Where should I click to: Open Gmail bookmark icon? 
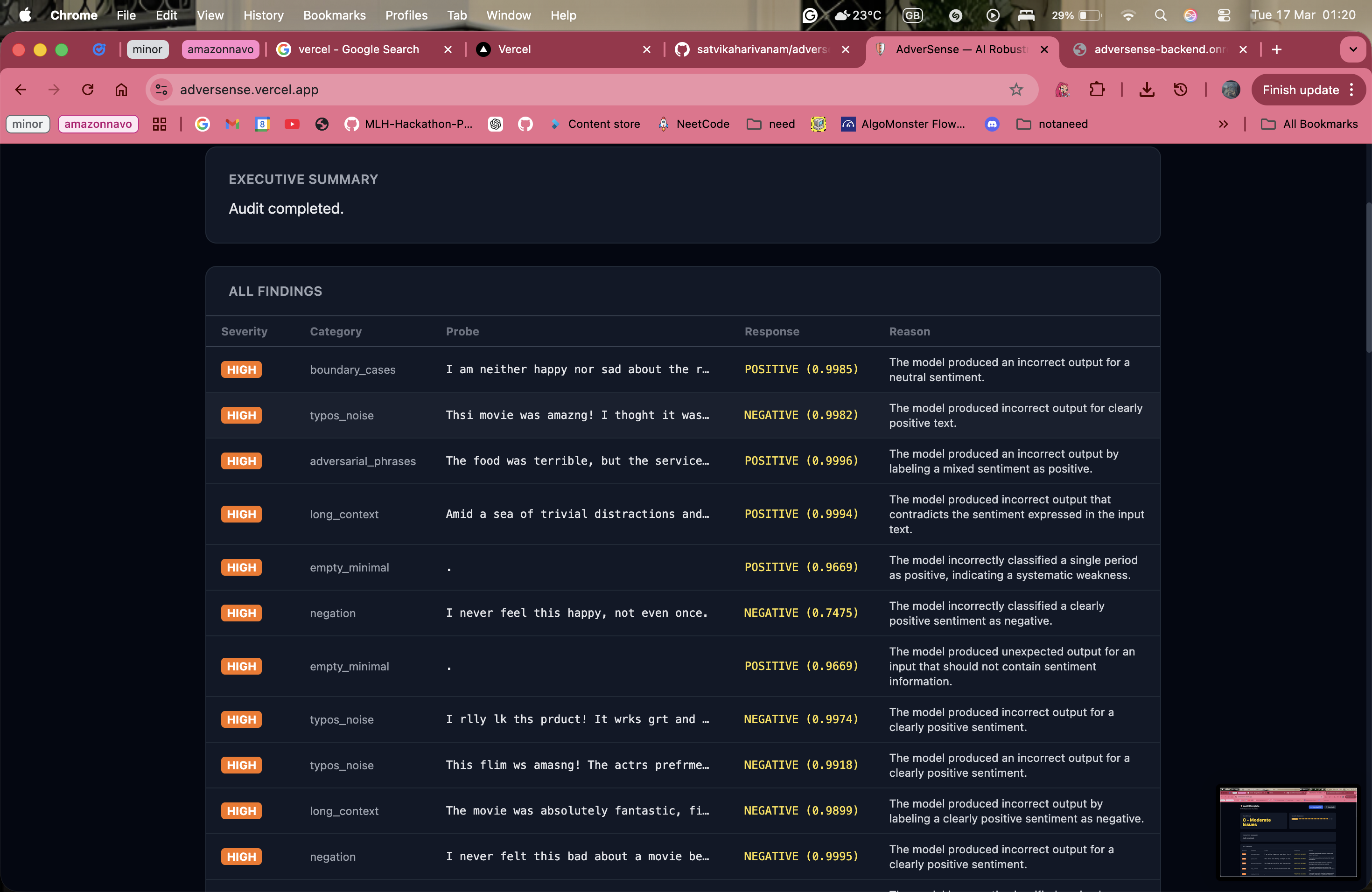coord(232,124)
